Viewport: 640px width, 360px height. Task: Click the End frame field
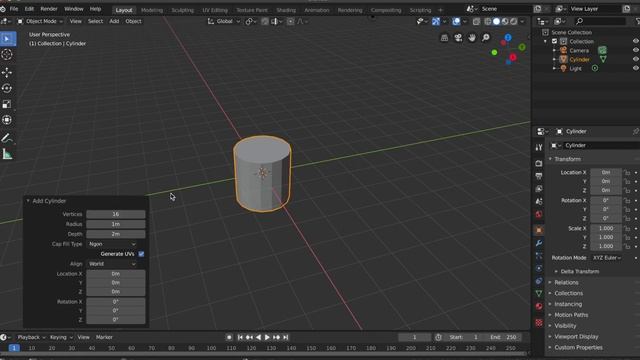(x=504, y=338)
